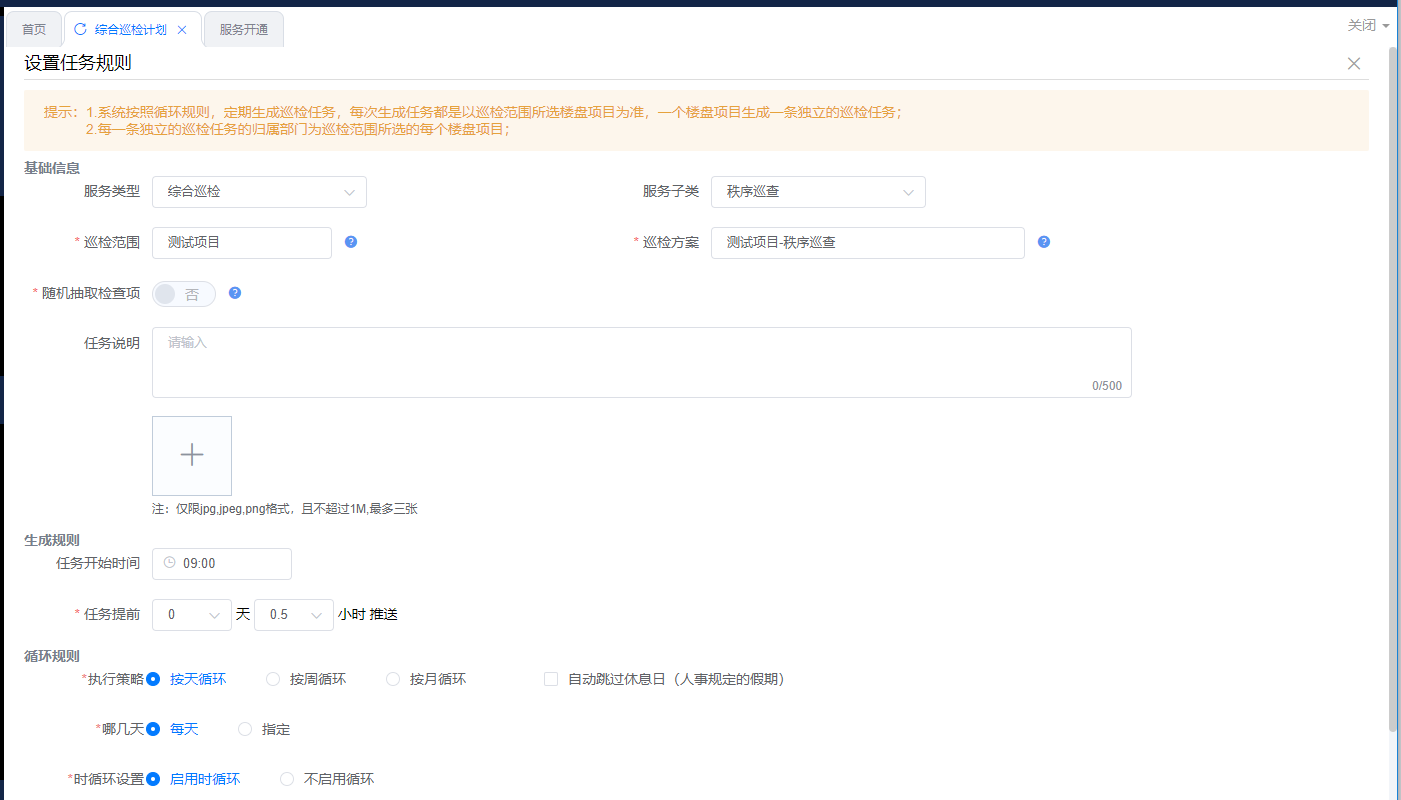Check 自动跳过休息日 checkbox
The image size is (1401, 800).
(551, 679)
